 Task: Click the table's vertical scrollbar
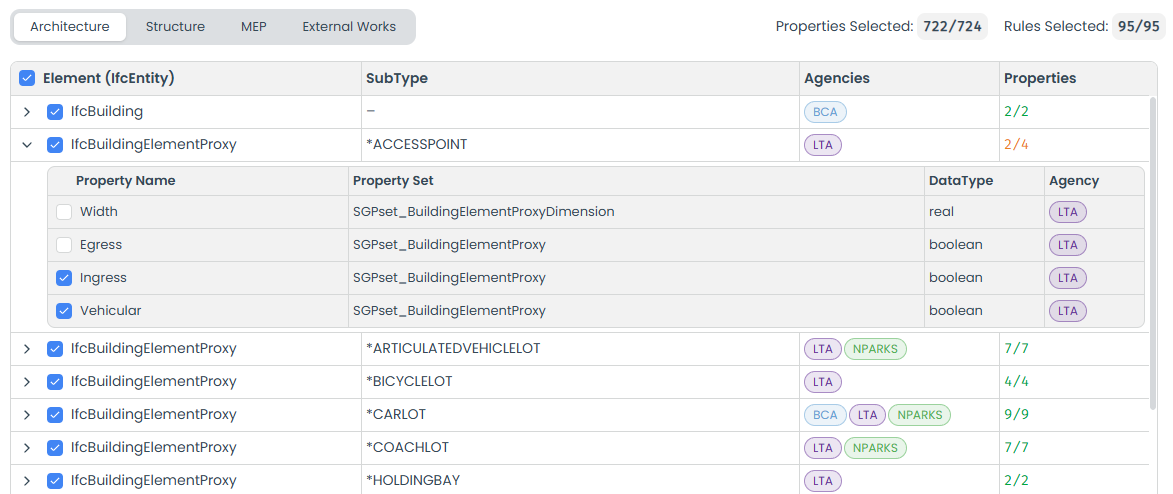point(1153,250)
